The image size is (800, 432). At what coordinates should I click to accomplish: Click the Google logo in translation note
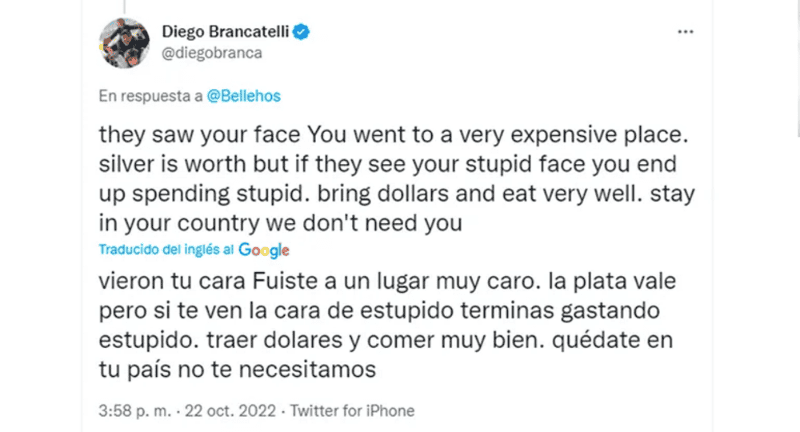point(264,249)
